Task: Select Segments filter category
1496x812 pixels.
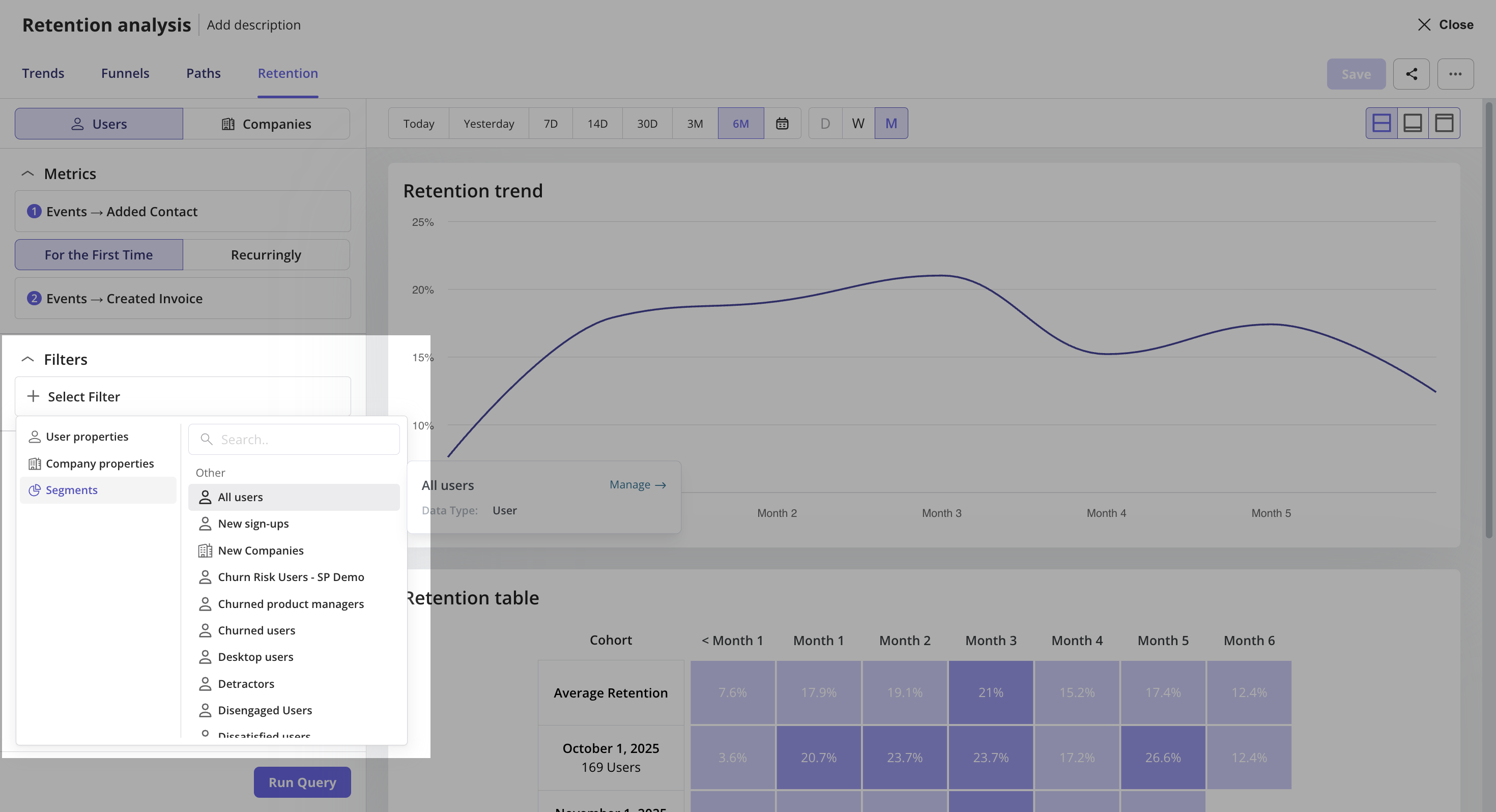Action: (98, 489)
